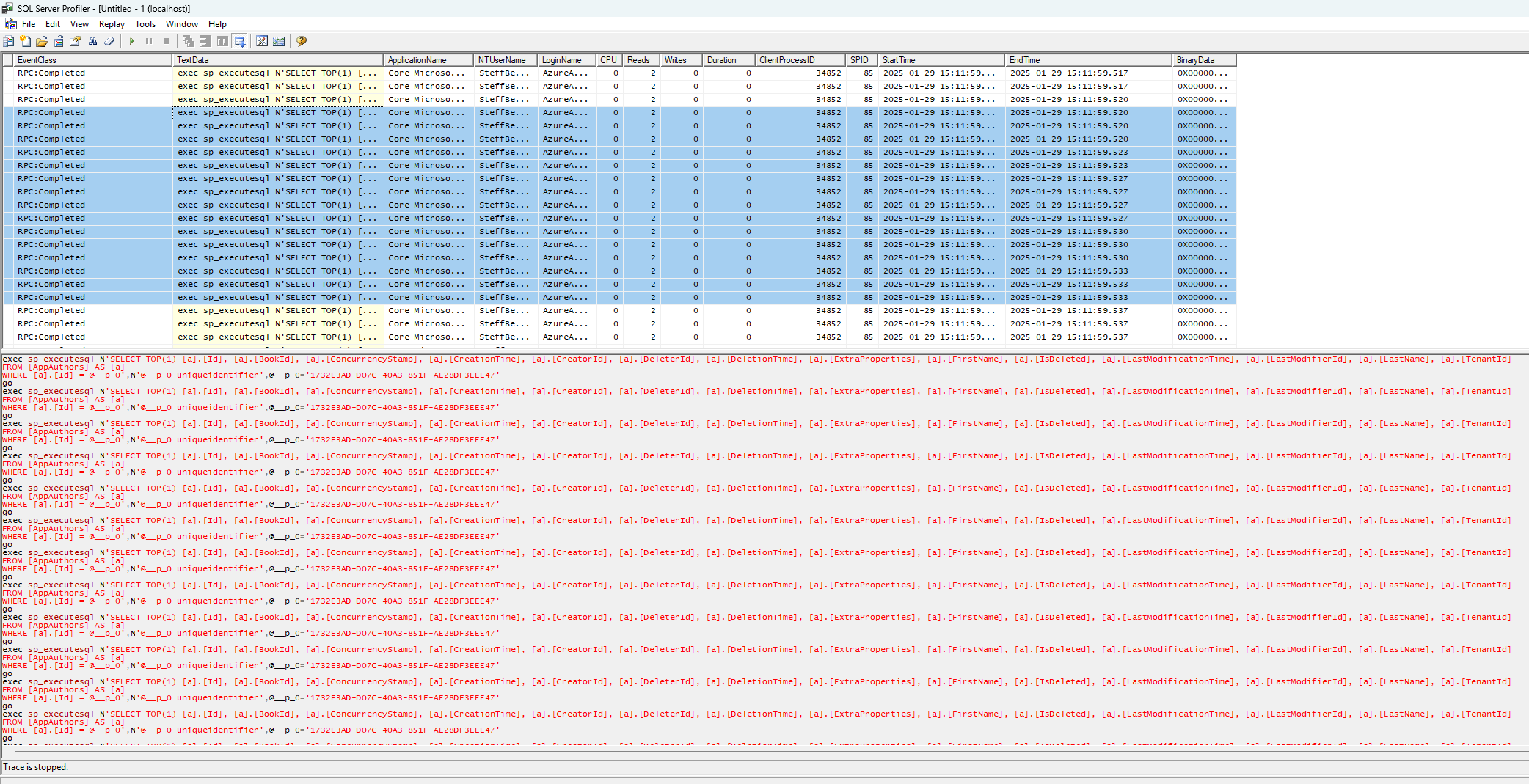Open the Tools menu
Viewport: 1529px width, 784px height.
[x=145, y=24]
